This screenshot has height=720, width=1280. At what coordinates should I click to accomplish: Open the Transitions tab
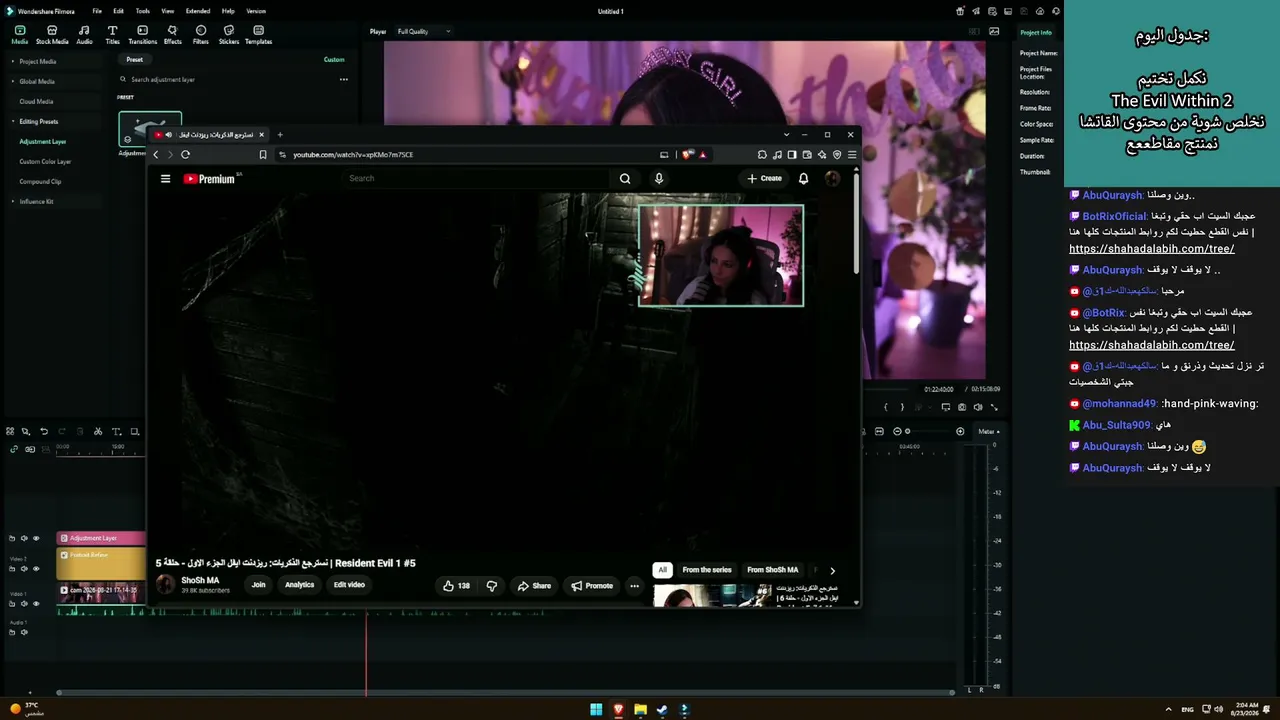(x=142, y=35)
